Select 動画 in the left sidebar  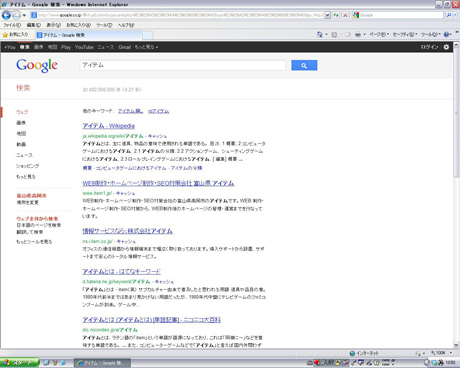point(21,144)
